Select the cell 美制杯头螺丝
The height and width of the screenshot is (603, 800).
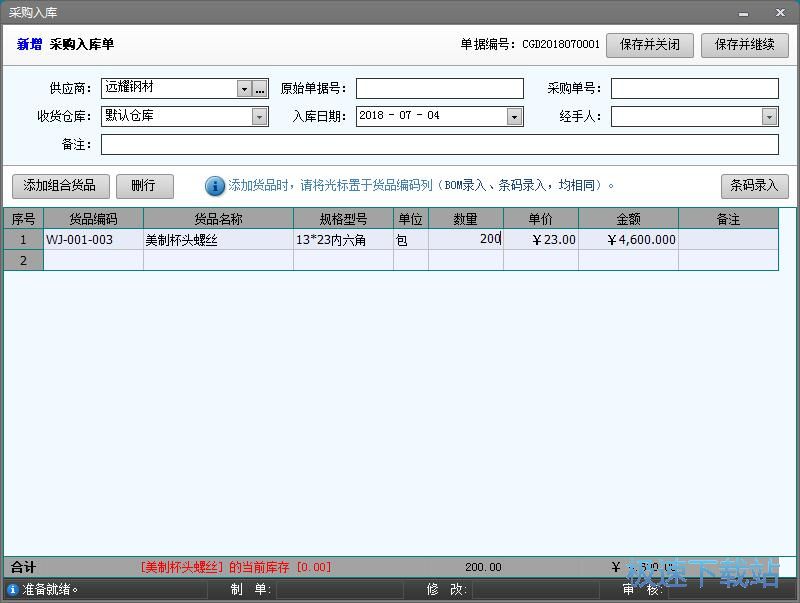click(x=218, y=239)
